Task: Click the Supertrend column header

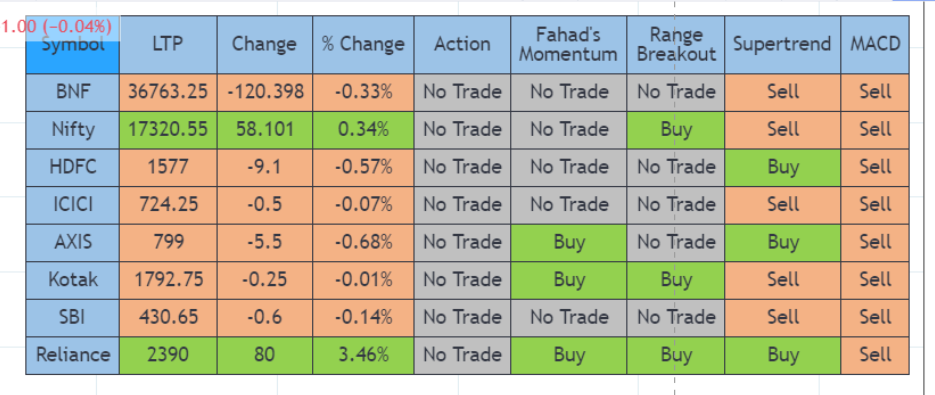Action: [x=783, y=45]
